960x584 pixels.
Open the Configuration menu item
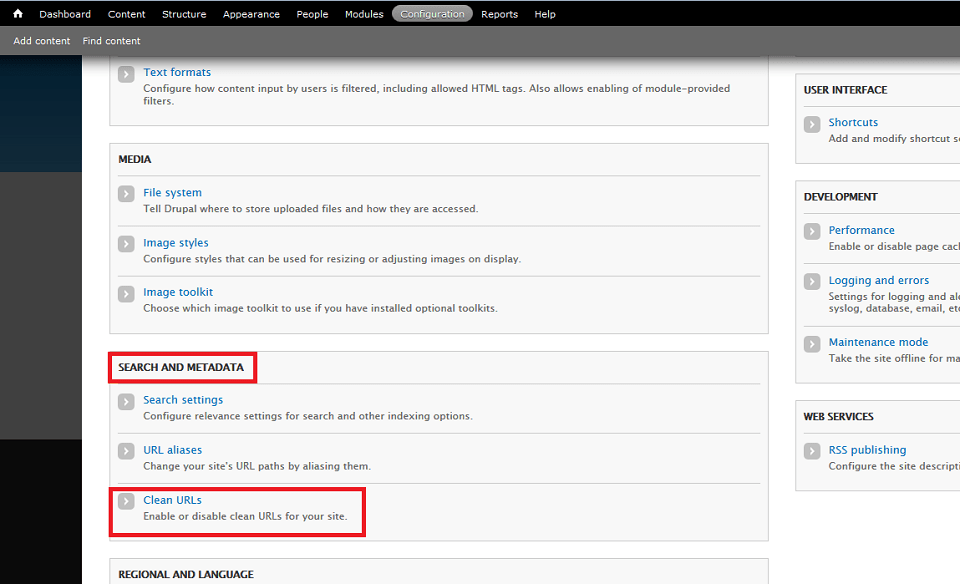click(432, 13)
